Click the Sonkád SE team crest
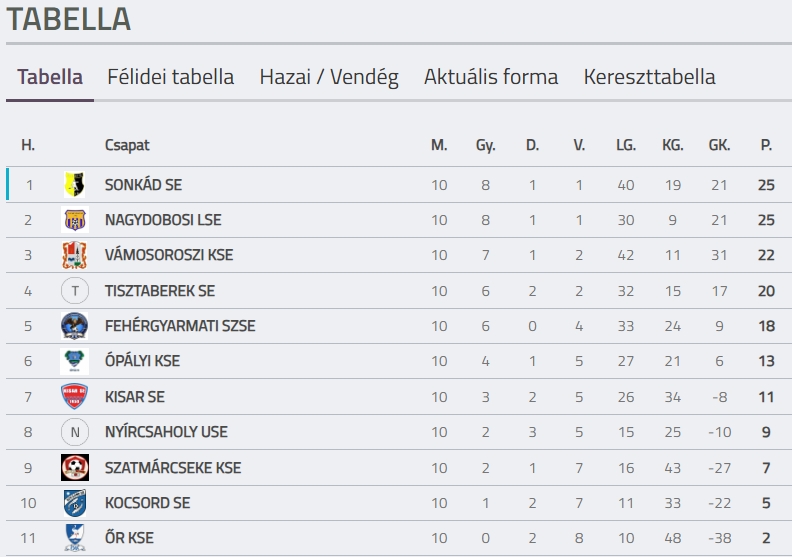The width and height of the screenshot is (792, 557). pyautogui.click(x=75, y=184)
